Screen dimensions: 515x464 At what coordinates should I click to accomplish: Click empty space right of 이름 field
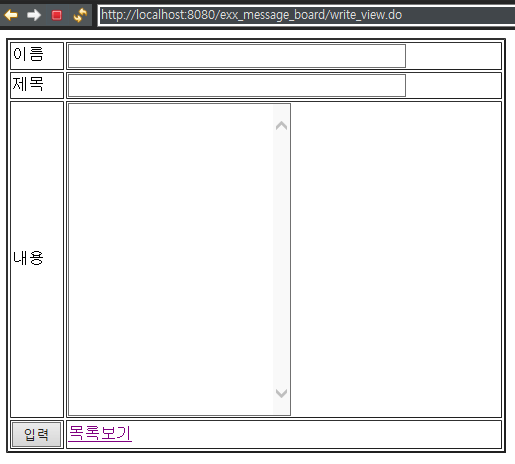coord(453,56)
